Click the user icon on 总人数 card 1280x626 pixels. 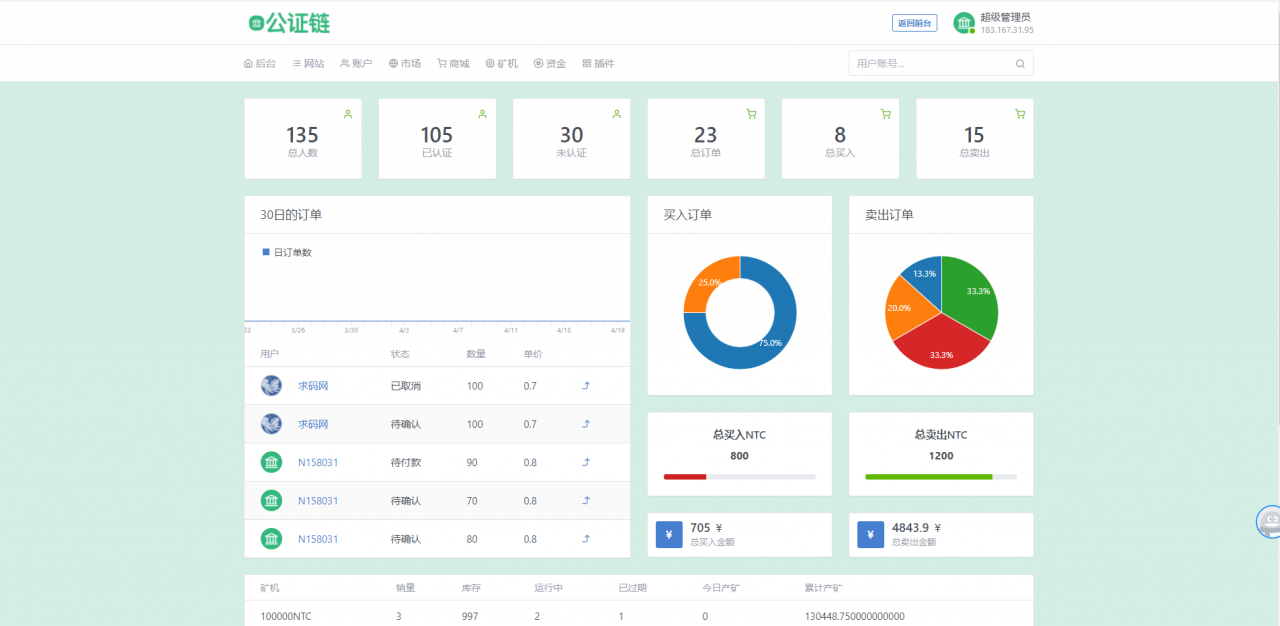[348, 114]
